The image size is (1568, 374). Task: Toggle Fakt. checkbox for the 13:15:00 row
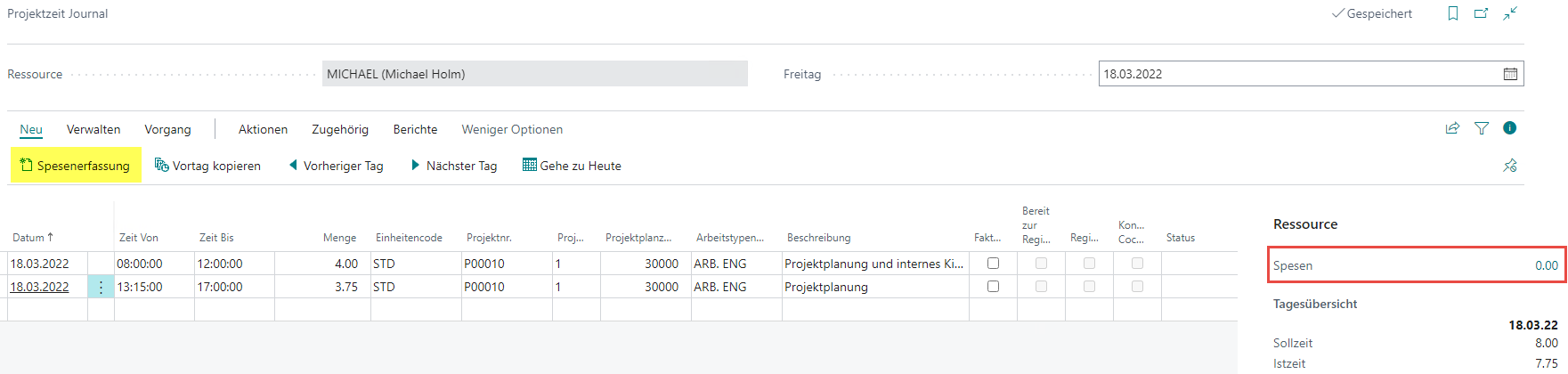[x=993, y=287]
